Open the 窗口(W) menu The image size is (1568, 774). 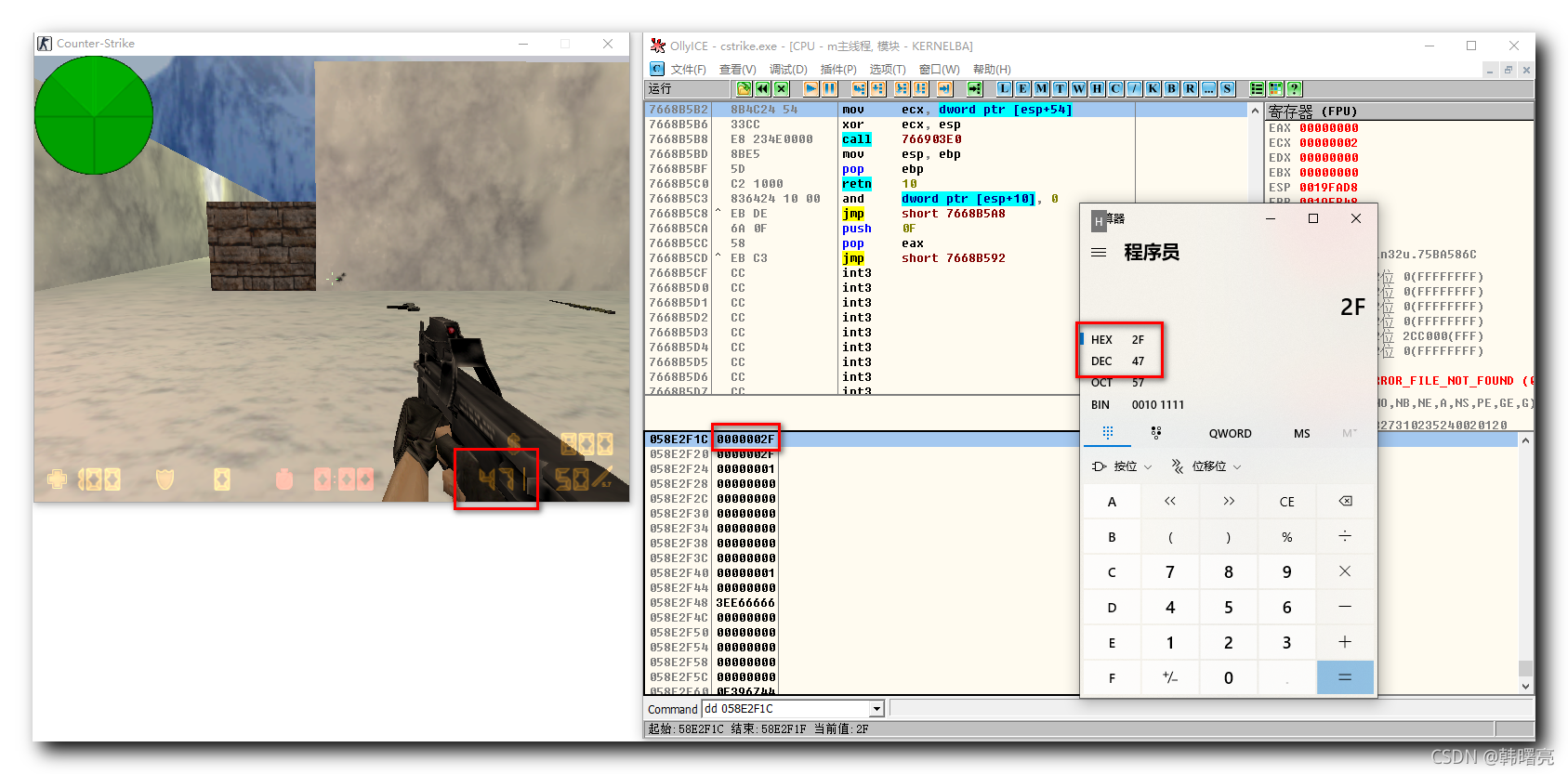point(939,70)
